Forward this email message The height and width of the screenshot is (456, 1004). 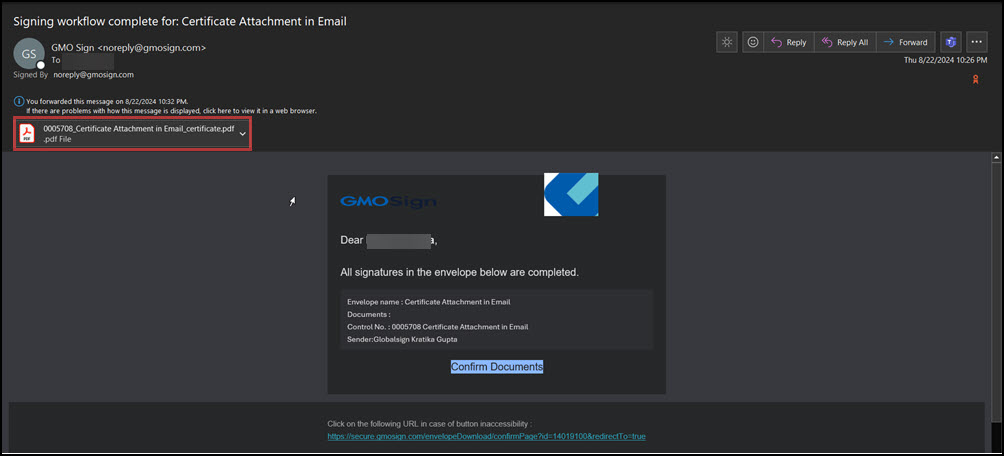[905, 42]
